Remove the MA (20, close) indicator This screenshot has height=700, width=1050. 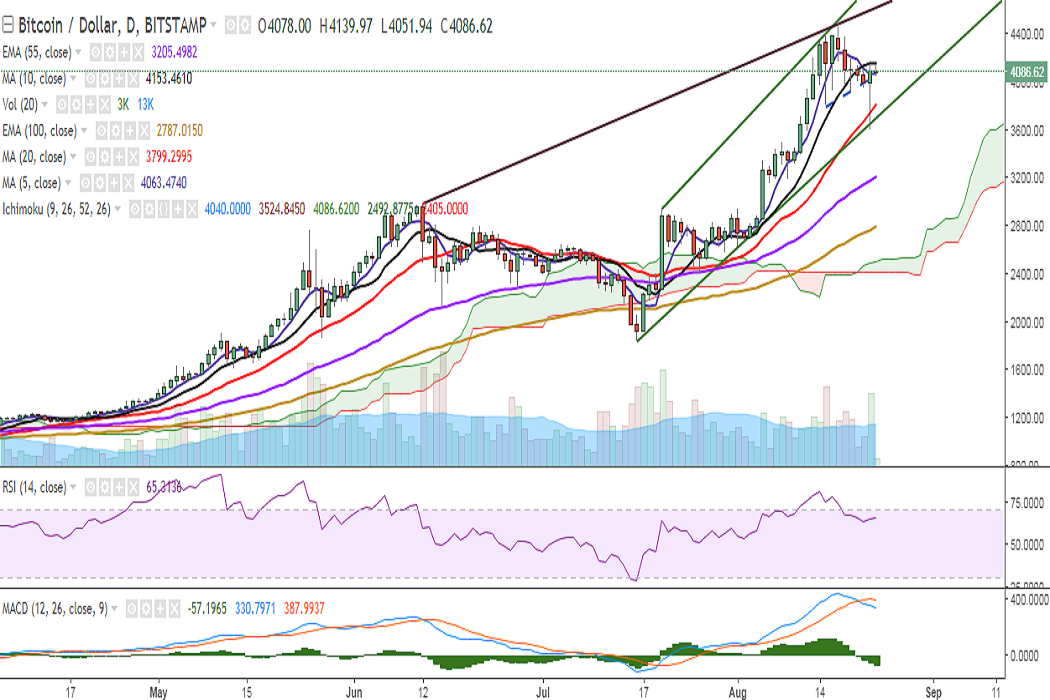point(133,156)
